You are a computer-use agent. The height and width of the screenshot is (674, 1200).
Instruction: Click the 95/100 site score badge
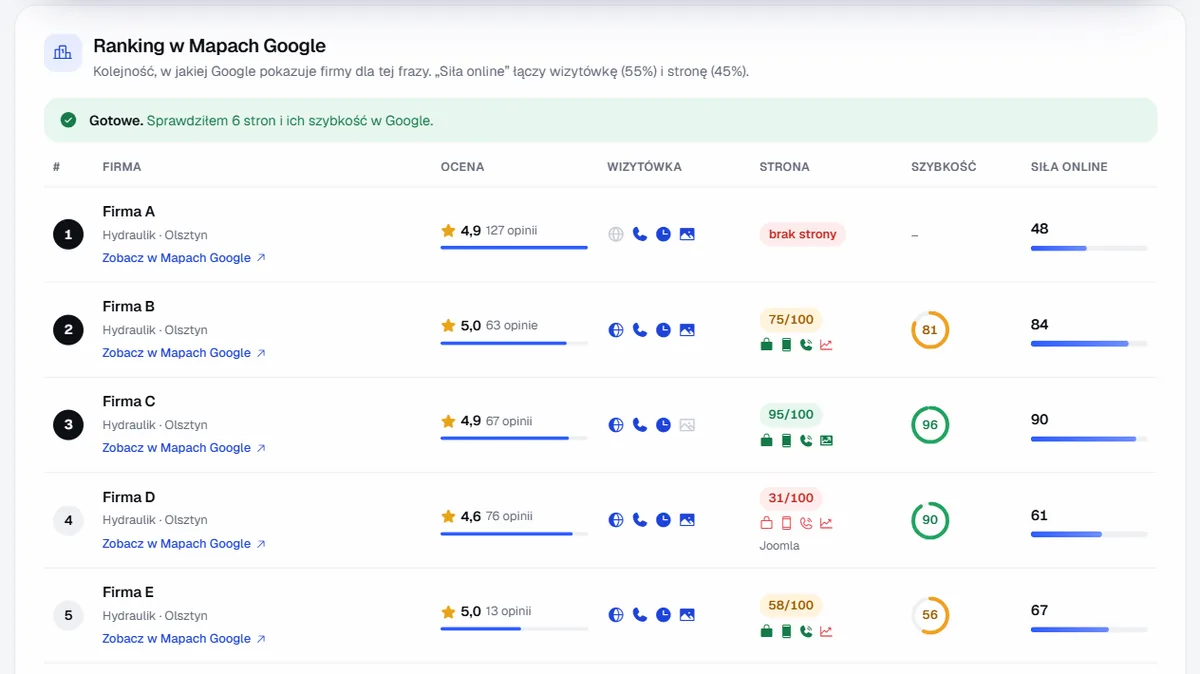pyautogui.click(x=790, y=415)
